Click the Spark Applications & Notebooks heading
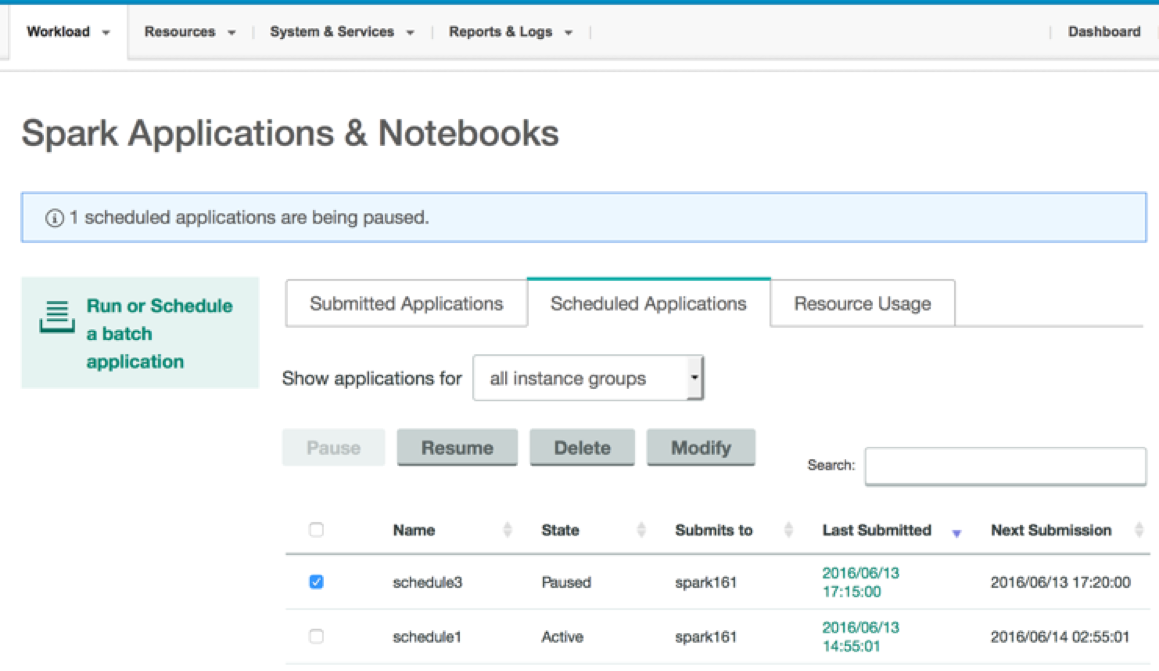This screenshot has height=671, width=1159. (290, 134)
